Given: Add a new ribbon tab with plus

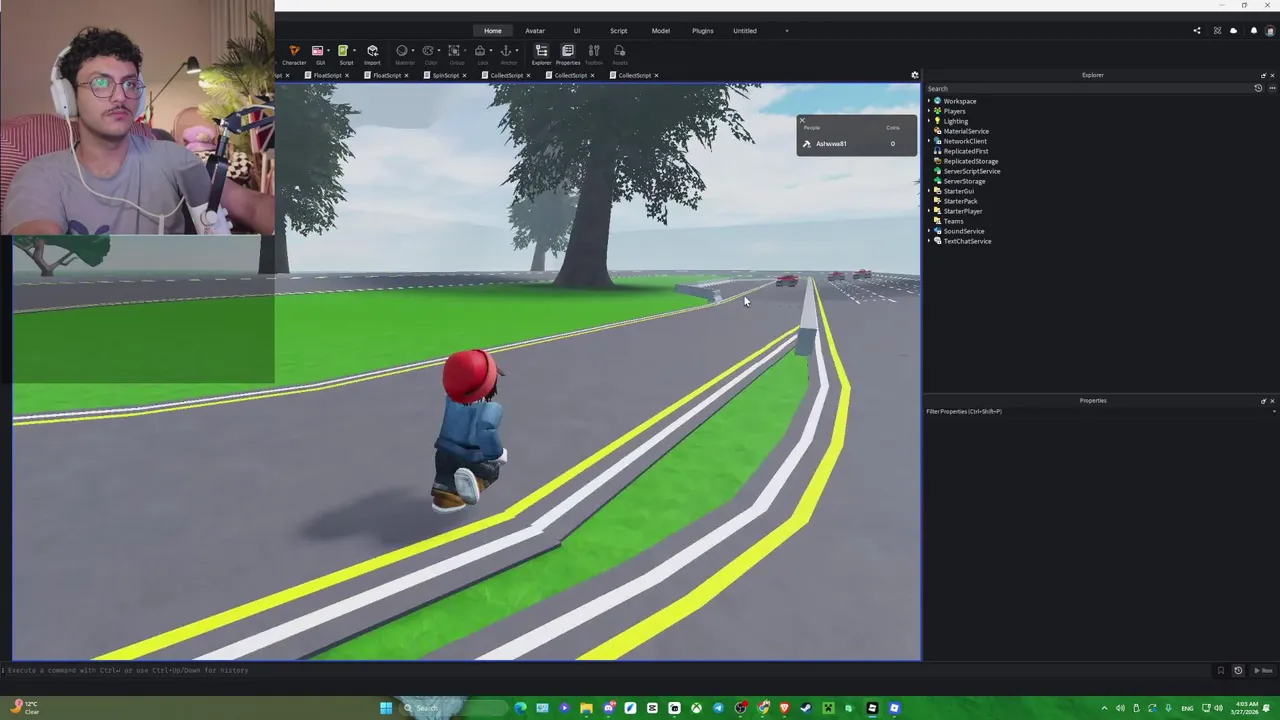Looking at the screenshot, I should click(786, 31).
